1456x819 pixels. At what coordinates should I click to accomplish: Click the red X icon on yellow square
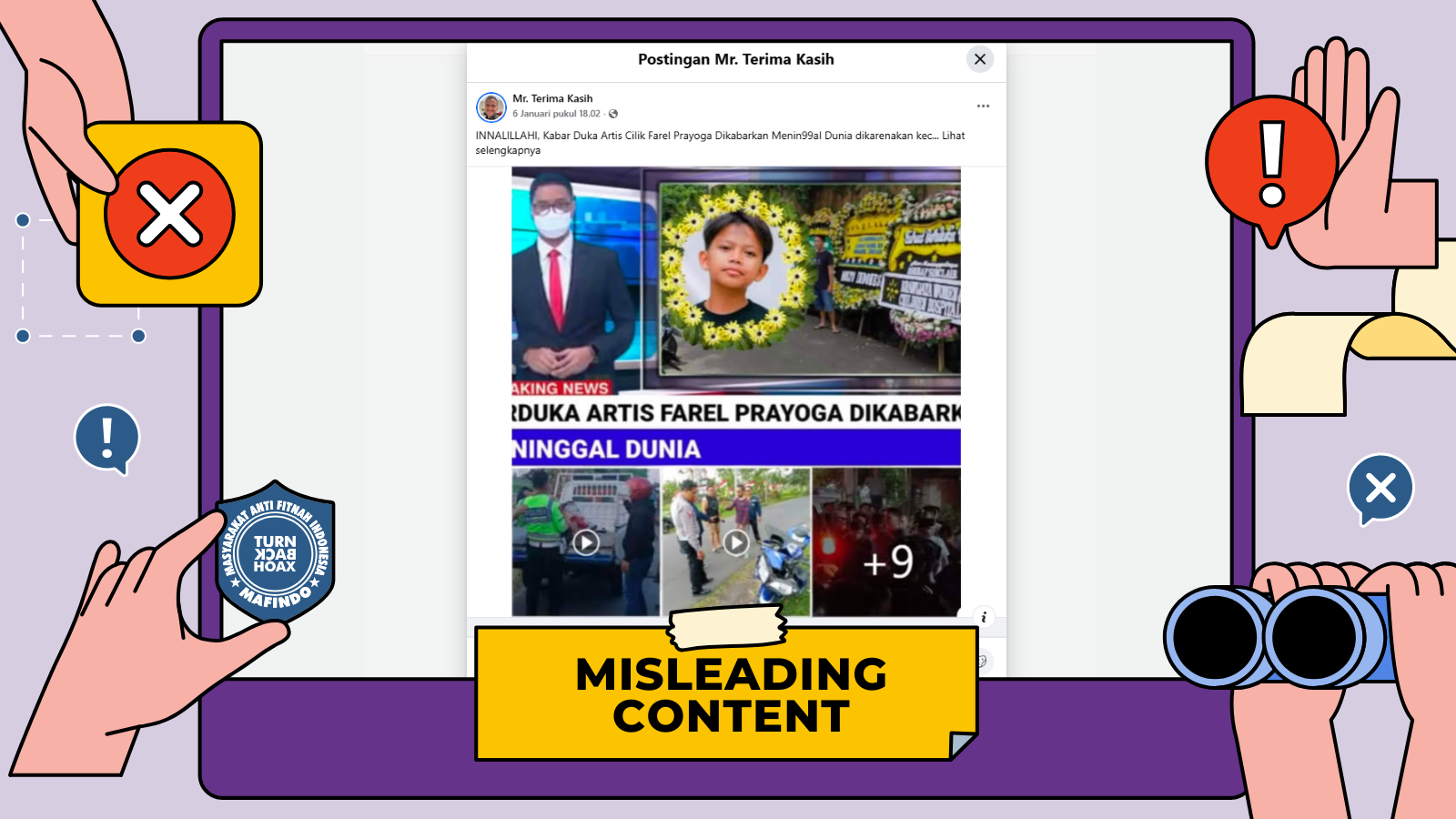click(169, 214)
